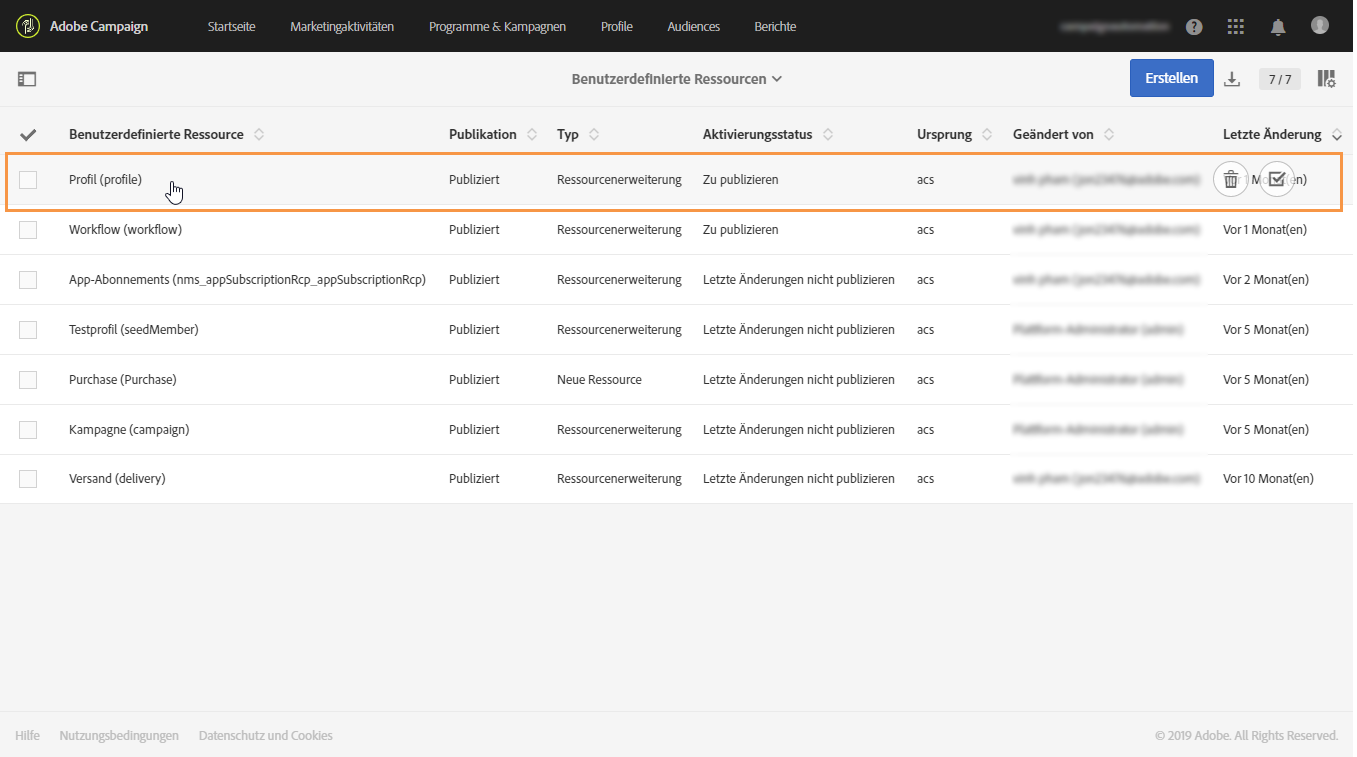Go to Programme & Kampagnen

click(497, 27)
